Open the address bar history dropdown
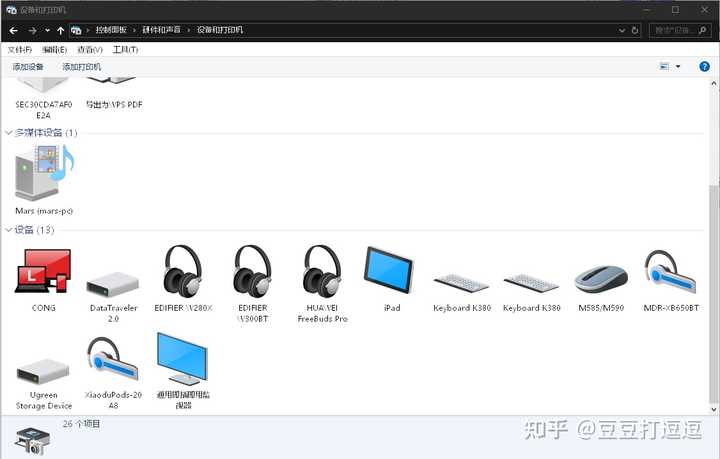720x459 pixels. click(622, 30)
